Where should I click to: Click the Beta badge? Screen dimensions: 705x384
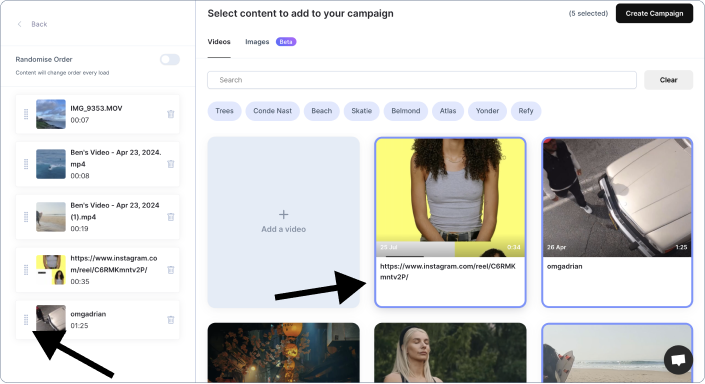pos(286,42)
